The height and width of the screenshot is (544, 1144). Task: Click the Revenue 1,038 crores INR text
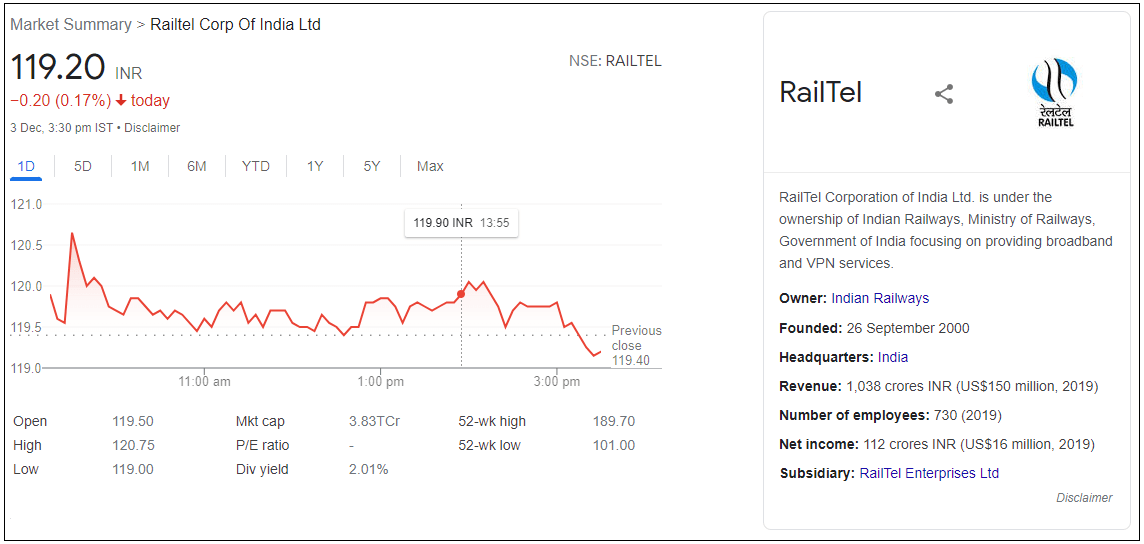(x=939, y=386)
